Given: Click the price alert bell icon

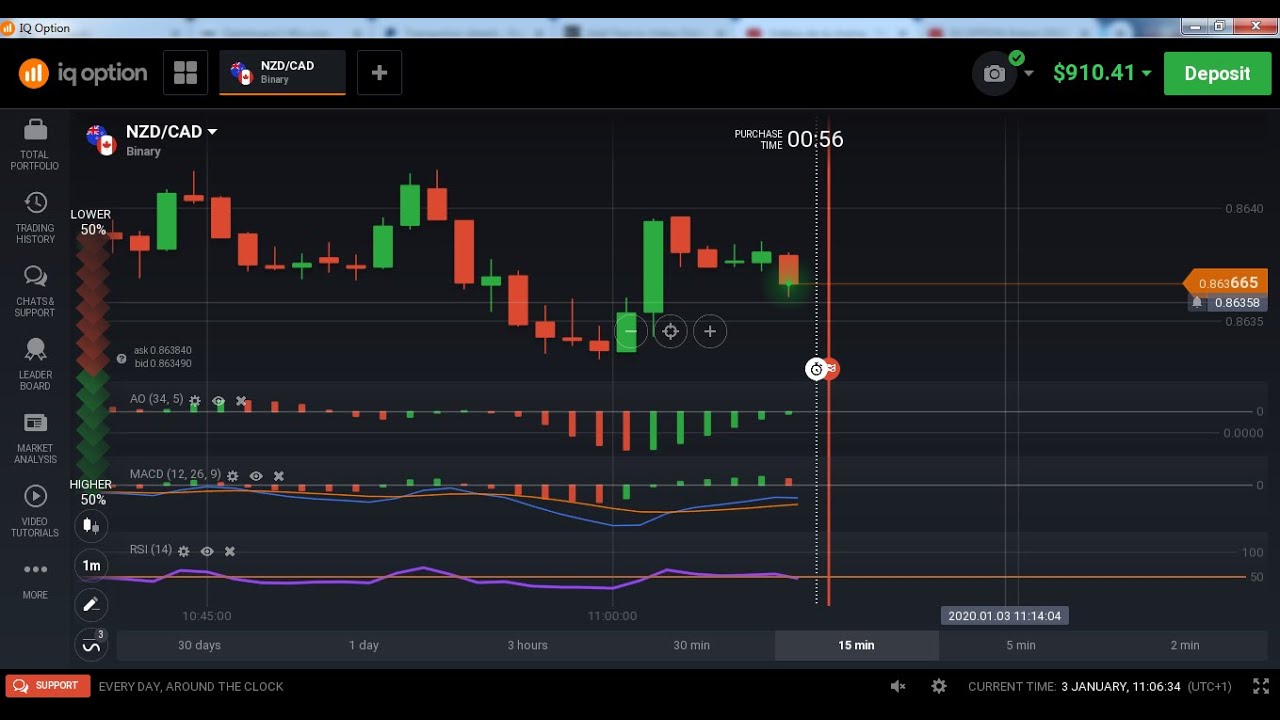Looking at the screenshot, I should point(1196,302).
